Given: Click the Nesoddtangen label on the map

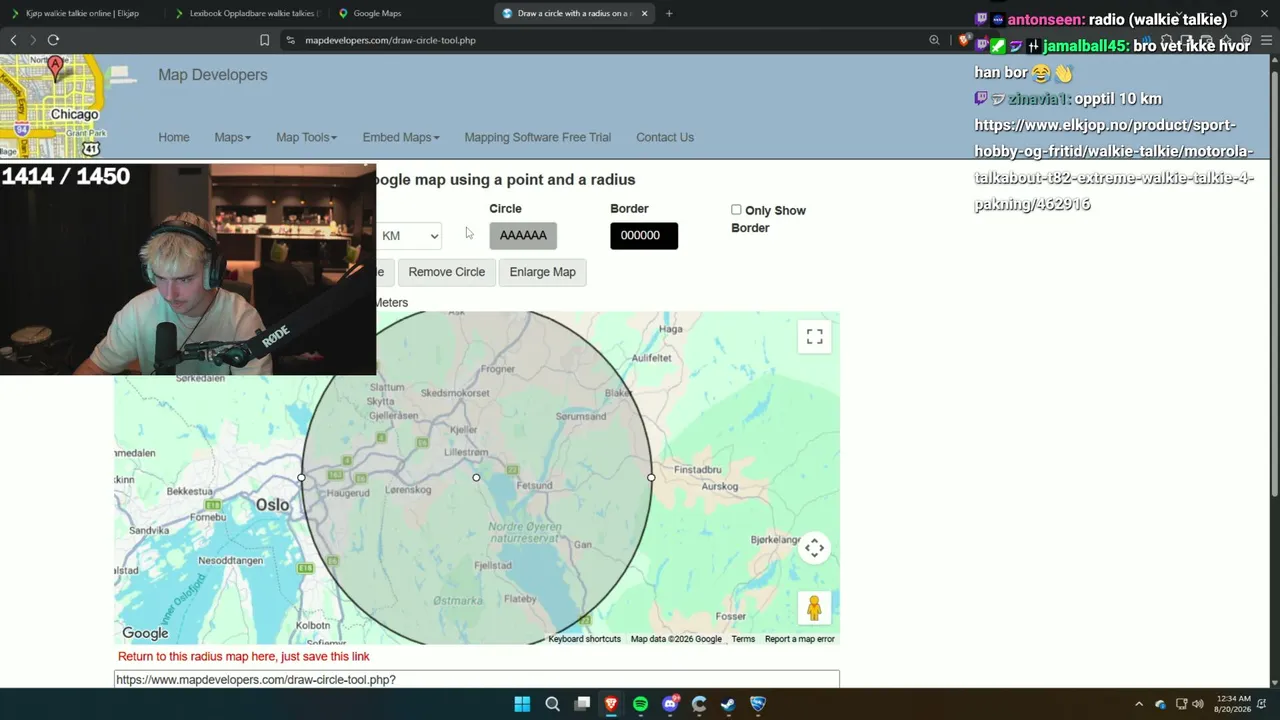Looking at the screenshot, I should 231,561.
